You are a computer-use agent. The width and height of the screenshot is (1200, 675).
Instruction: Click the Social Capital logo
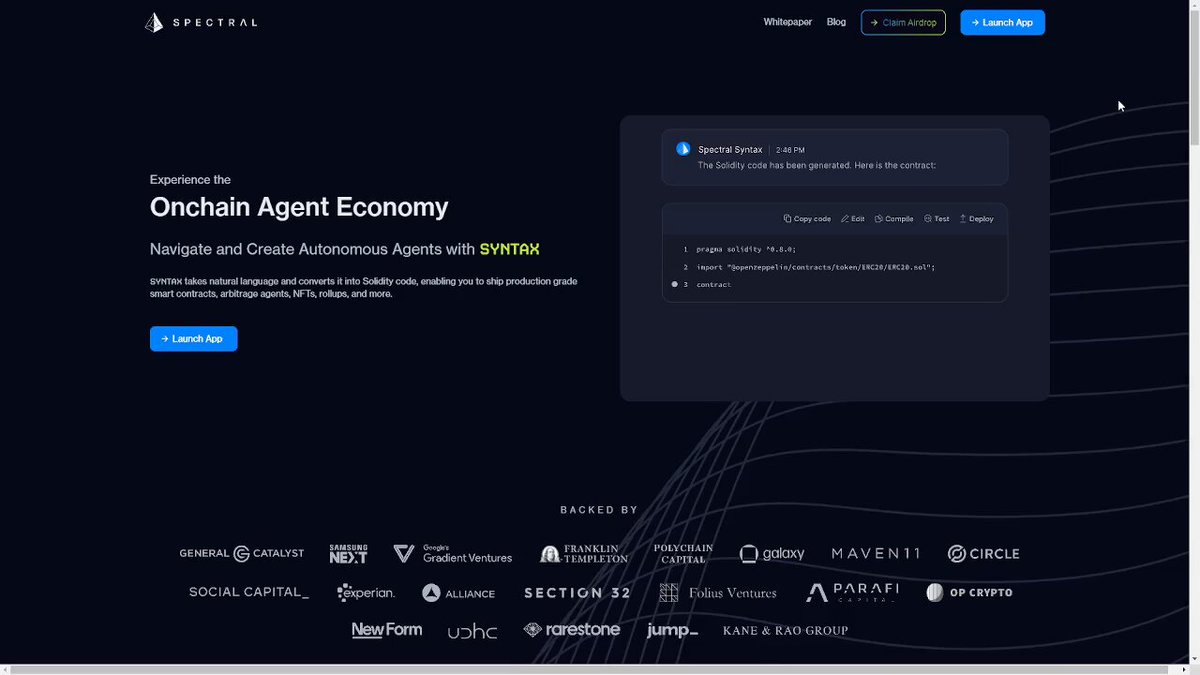coord(249,592)
